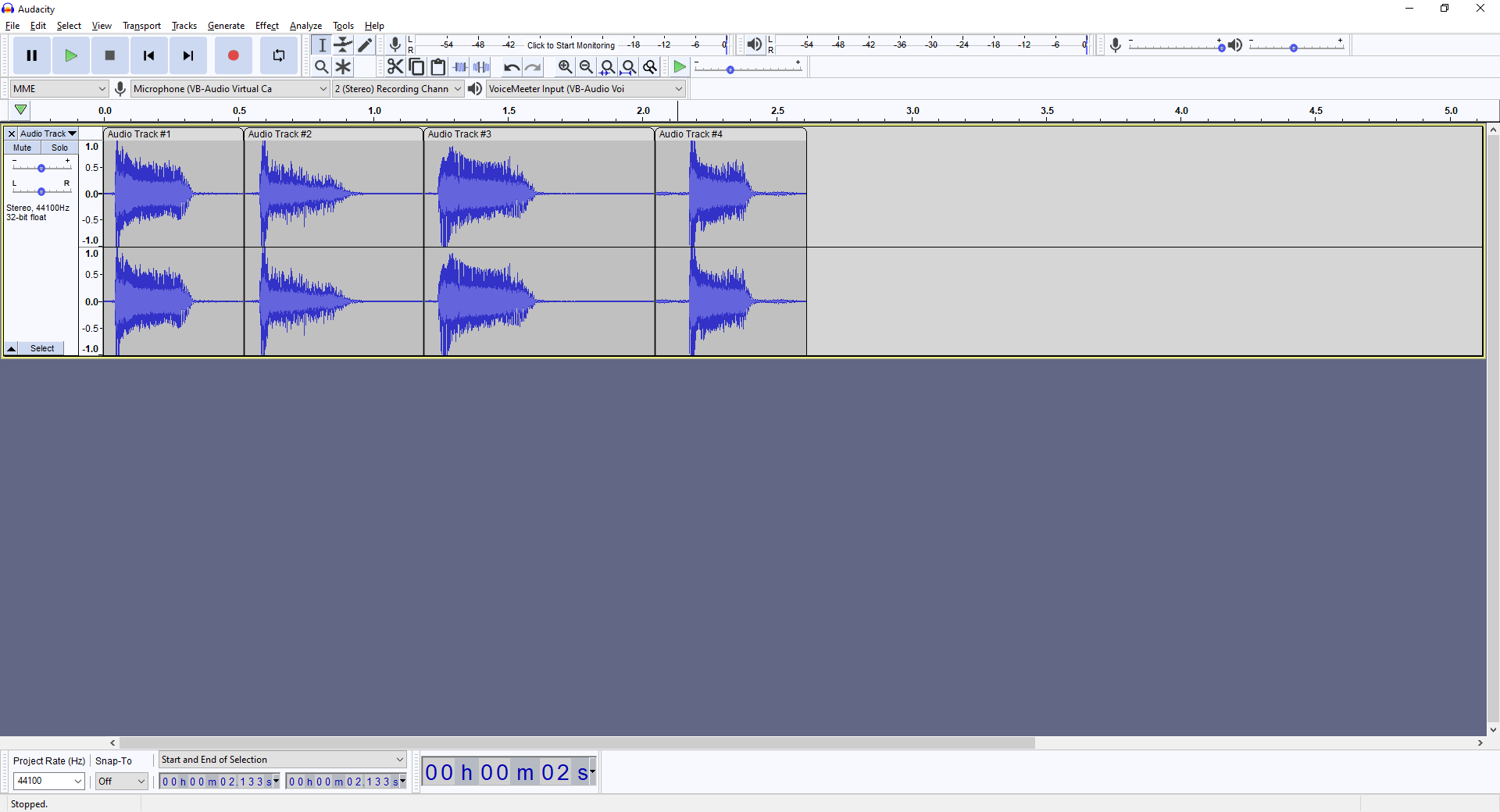Open the Snap-To dropdown set to Off
The width and height of the screenshot is (1500, 812).
pos(122,781)
